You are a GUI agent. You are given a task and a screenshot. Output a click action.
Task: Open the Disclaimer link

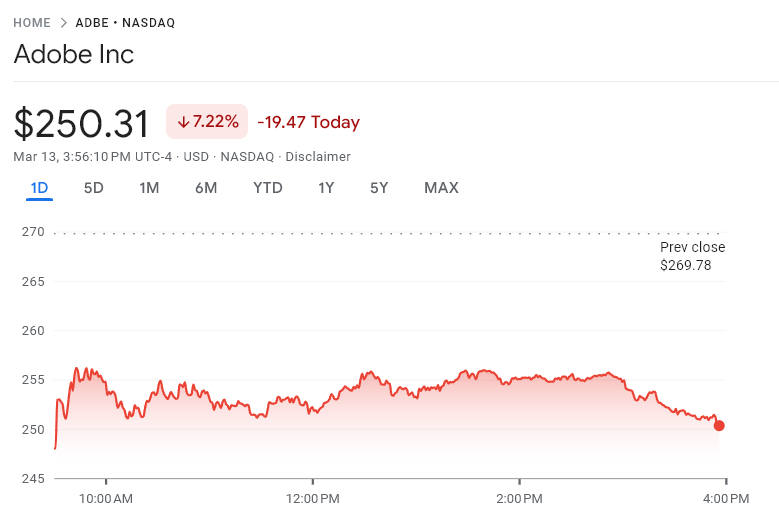pyautogui.click(x=319, y=157)
